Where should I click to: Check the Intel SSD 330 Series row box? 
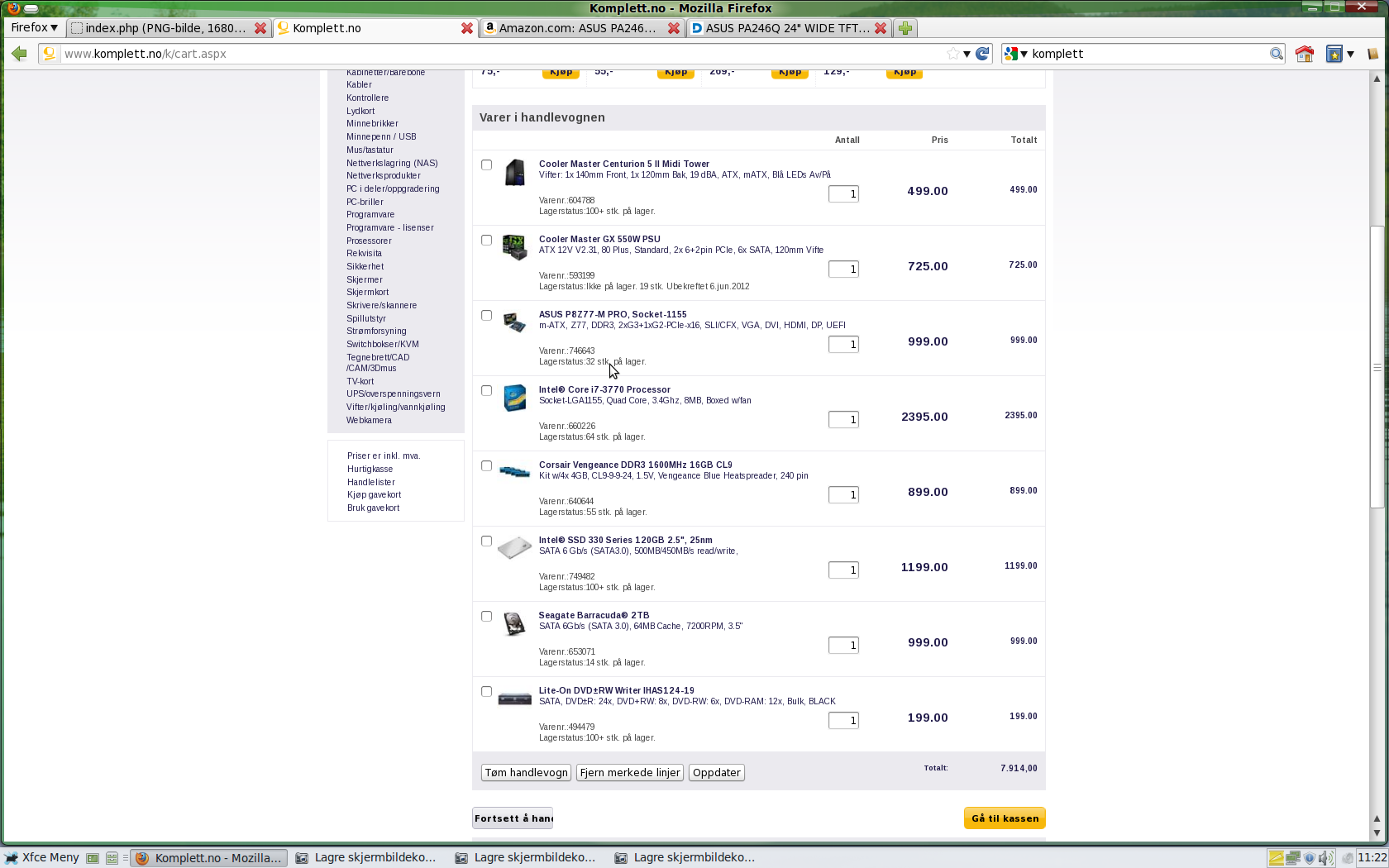coord(486,541)
